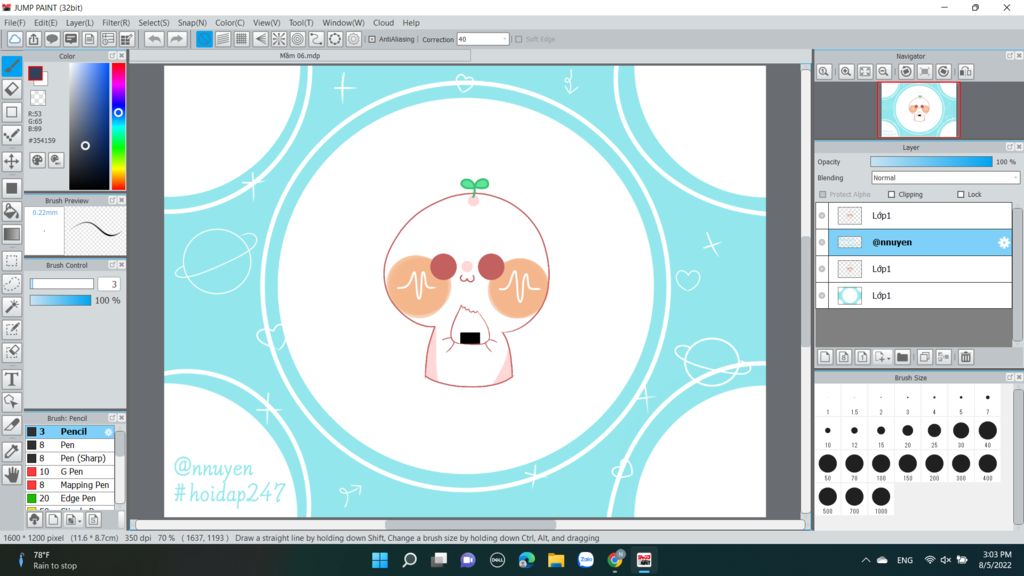The image size is (1024, 576).
Task: Select the Lasso selection tool
Action: point(12,283)
